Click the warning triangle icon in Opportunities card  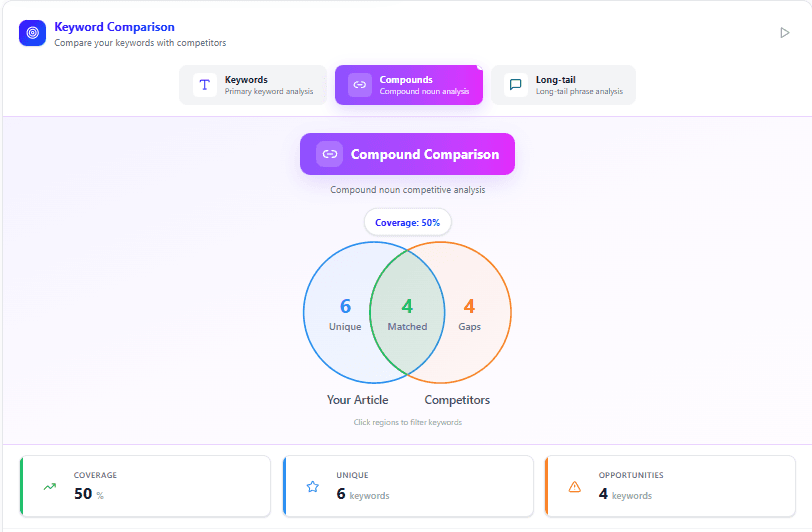pyautogui.click(x=574, y=487)
